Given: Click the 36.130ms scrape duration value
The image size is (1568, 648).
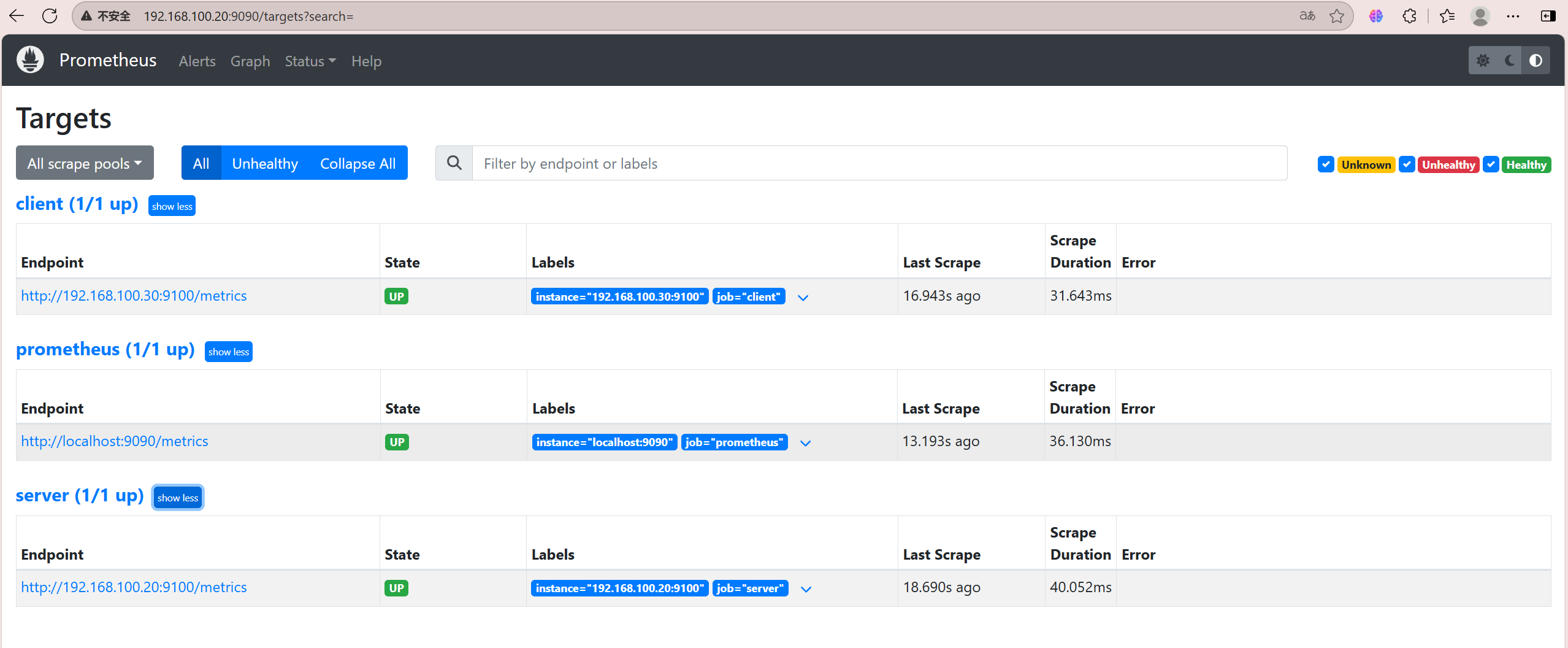Looking at the screenshot, I should coord(1080,441).
